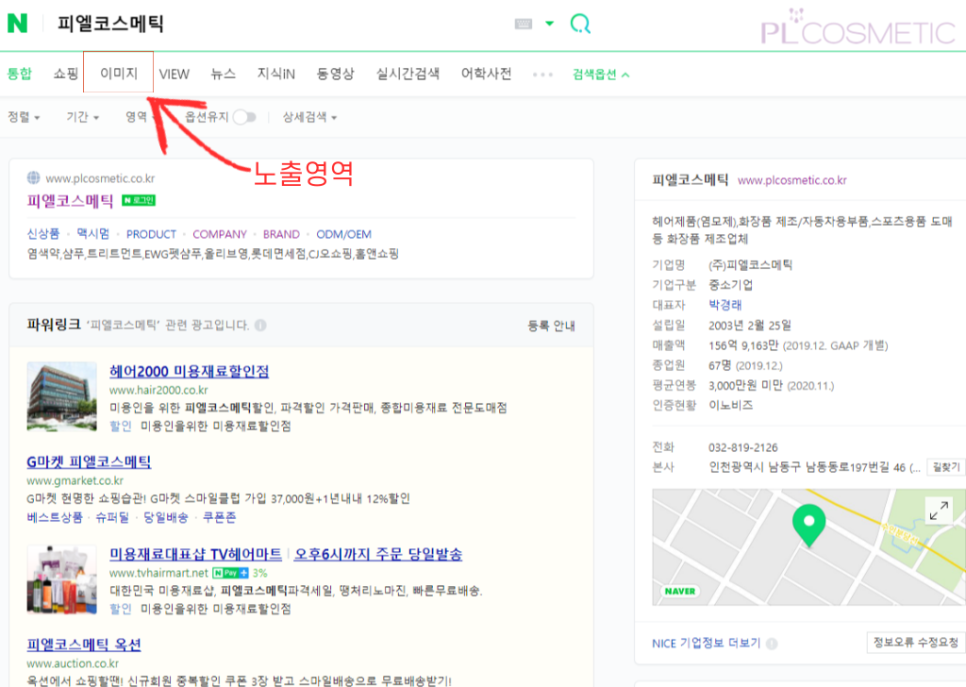The image size is (966, 687).
Task: Open the 기간 period dropdown
Action: click(x=83, y=116)
